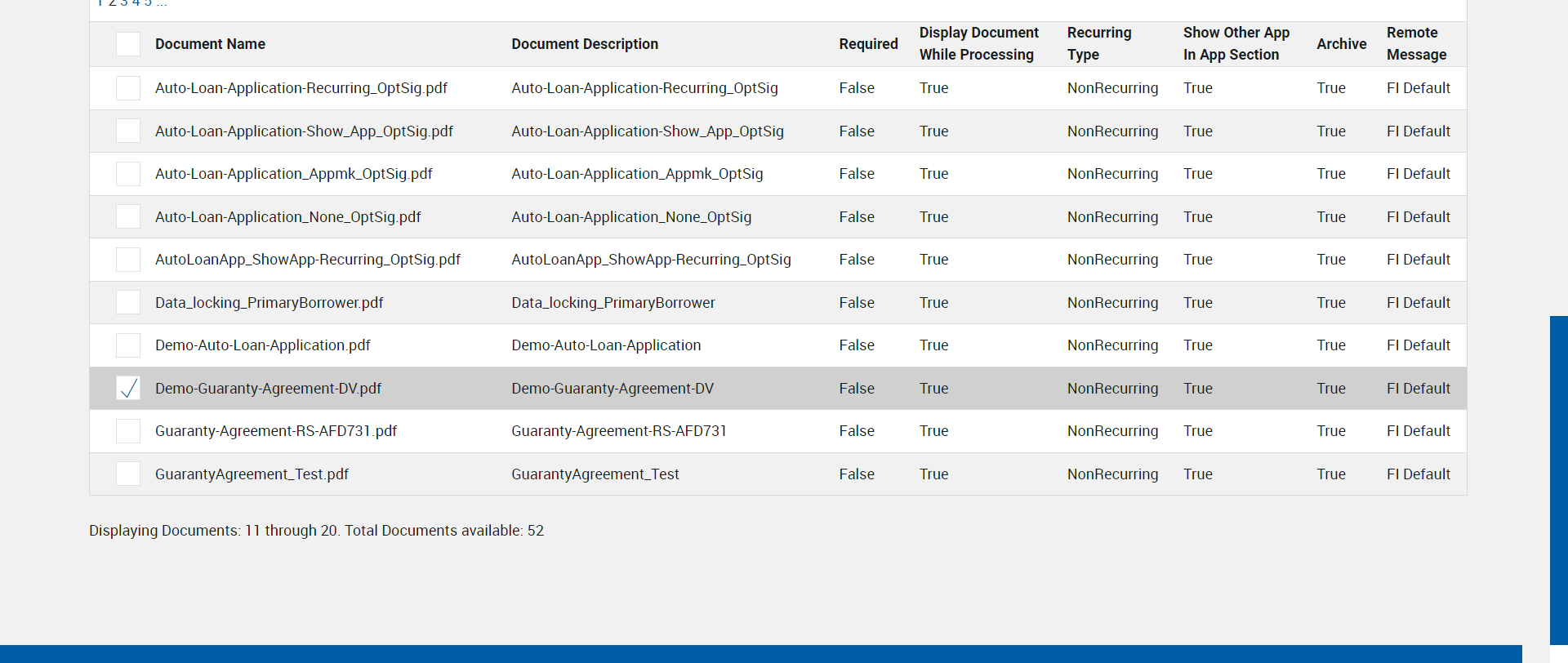Check the Guaranty-Agreement-RS-AFD731.pdf checkbox
1568x663 pixels.
click(x=128, y=431)
